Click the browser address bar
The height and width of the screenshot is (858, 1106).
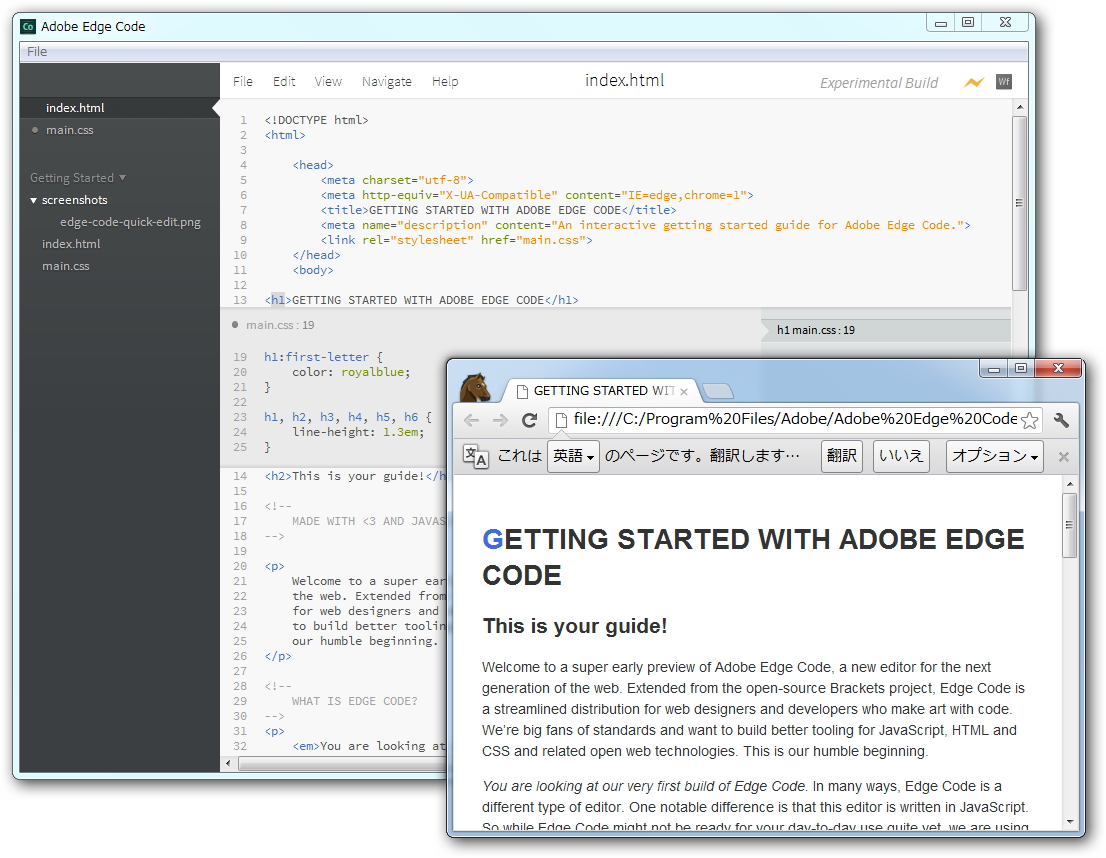point(794,420)
